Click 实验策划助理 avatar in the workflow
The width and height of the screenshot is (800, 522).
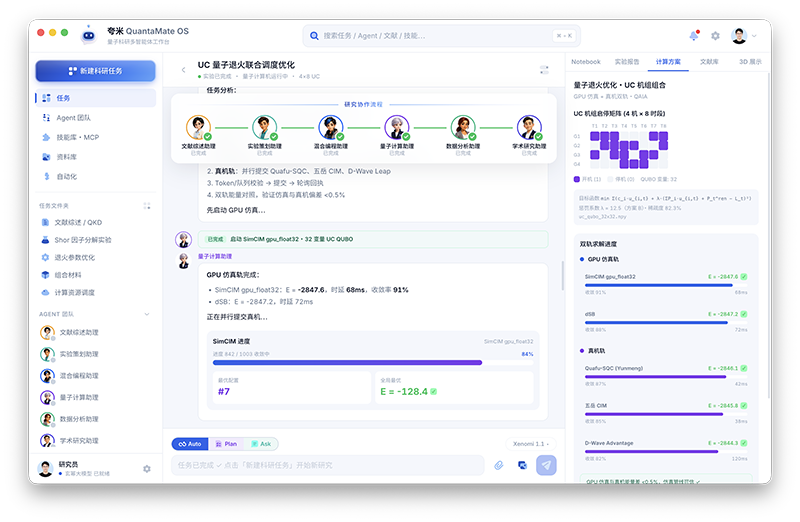[265, 128]
